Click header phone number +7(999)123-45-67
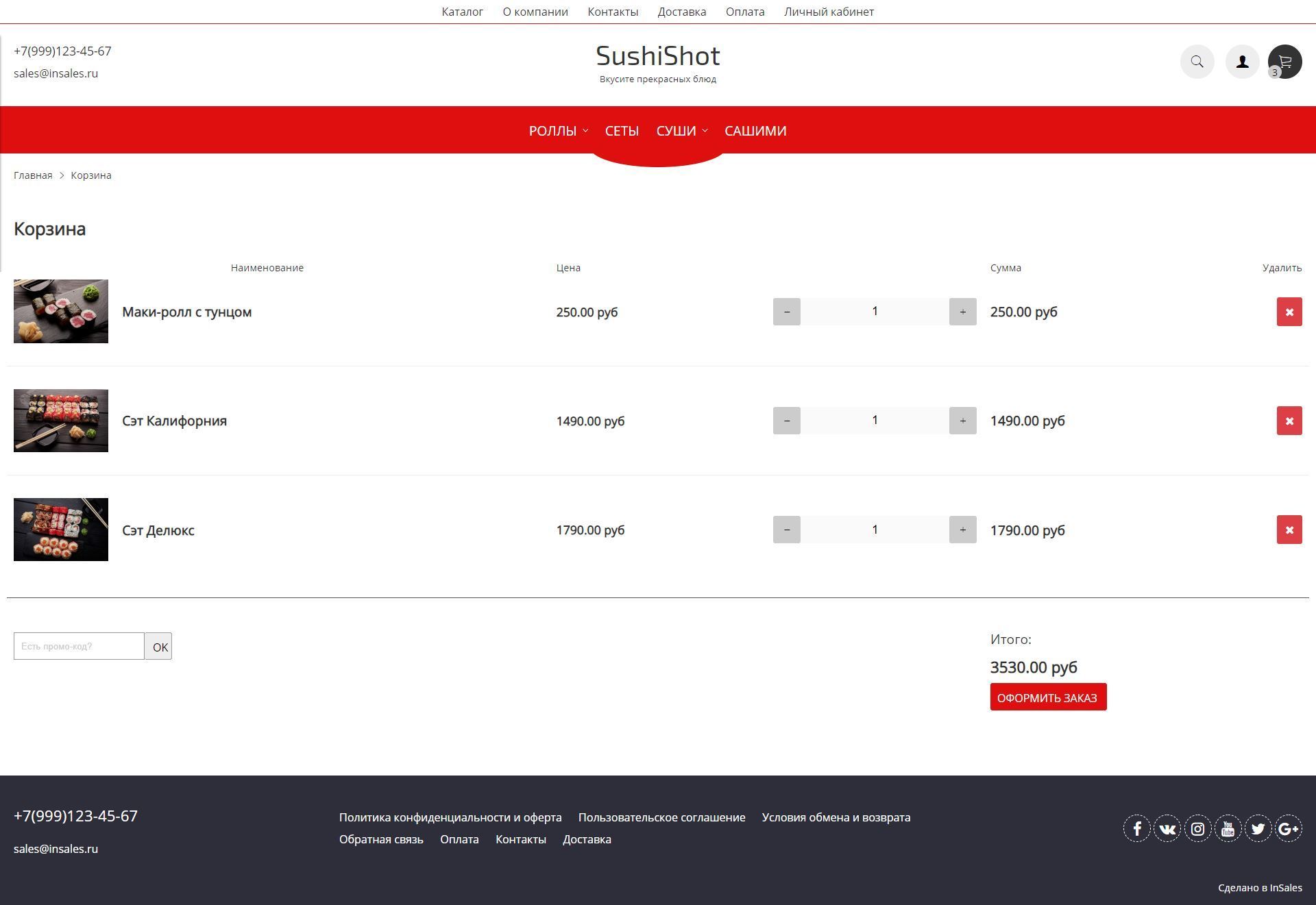This screenshot has width=1316, height=905. click(x=62, y=51)
